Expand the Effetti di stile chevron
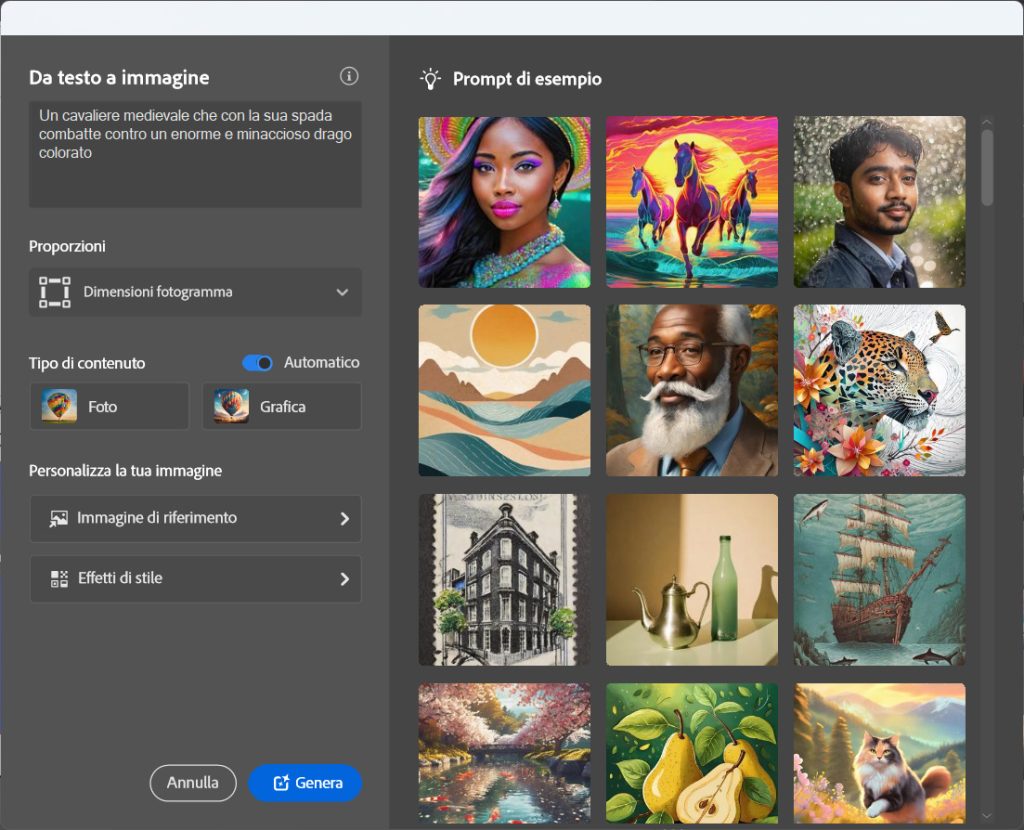 point(345,579)
